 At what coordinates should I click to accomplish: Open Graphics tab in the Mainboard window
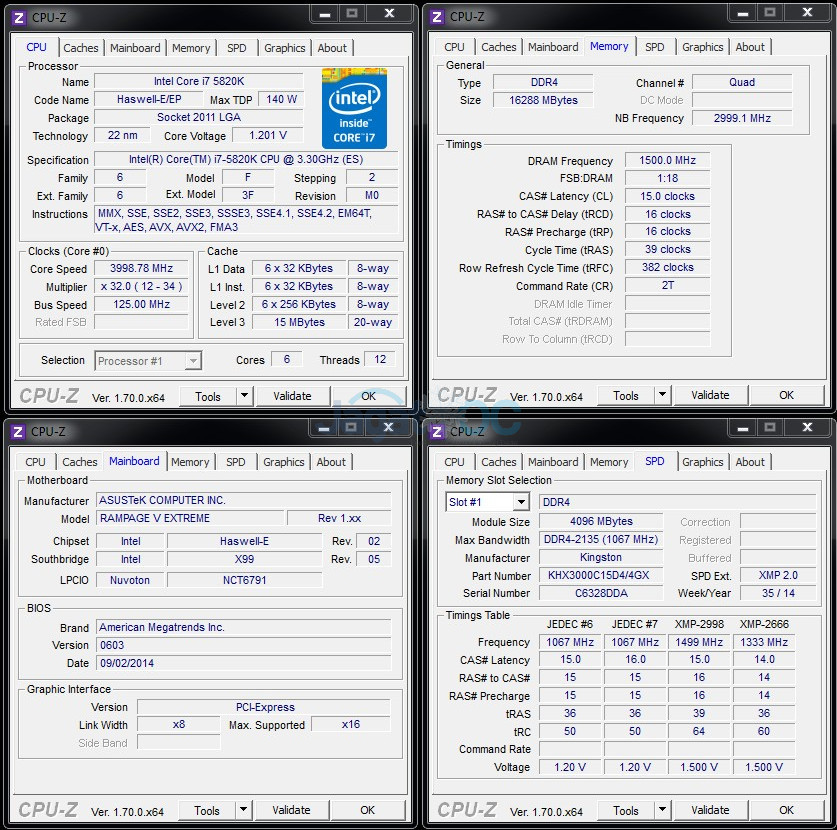coord(283,462)
